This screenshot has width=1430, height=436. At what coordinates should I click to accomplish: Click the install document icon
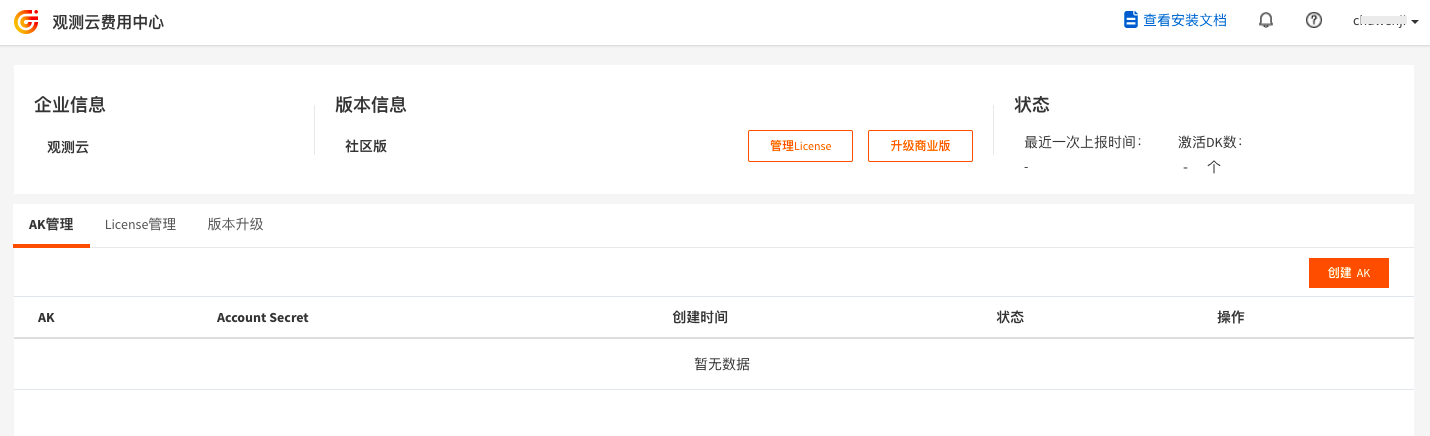pos(1131,20)
